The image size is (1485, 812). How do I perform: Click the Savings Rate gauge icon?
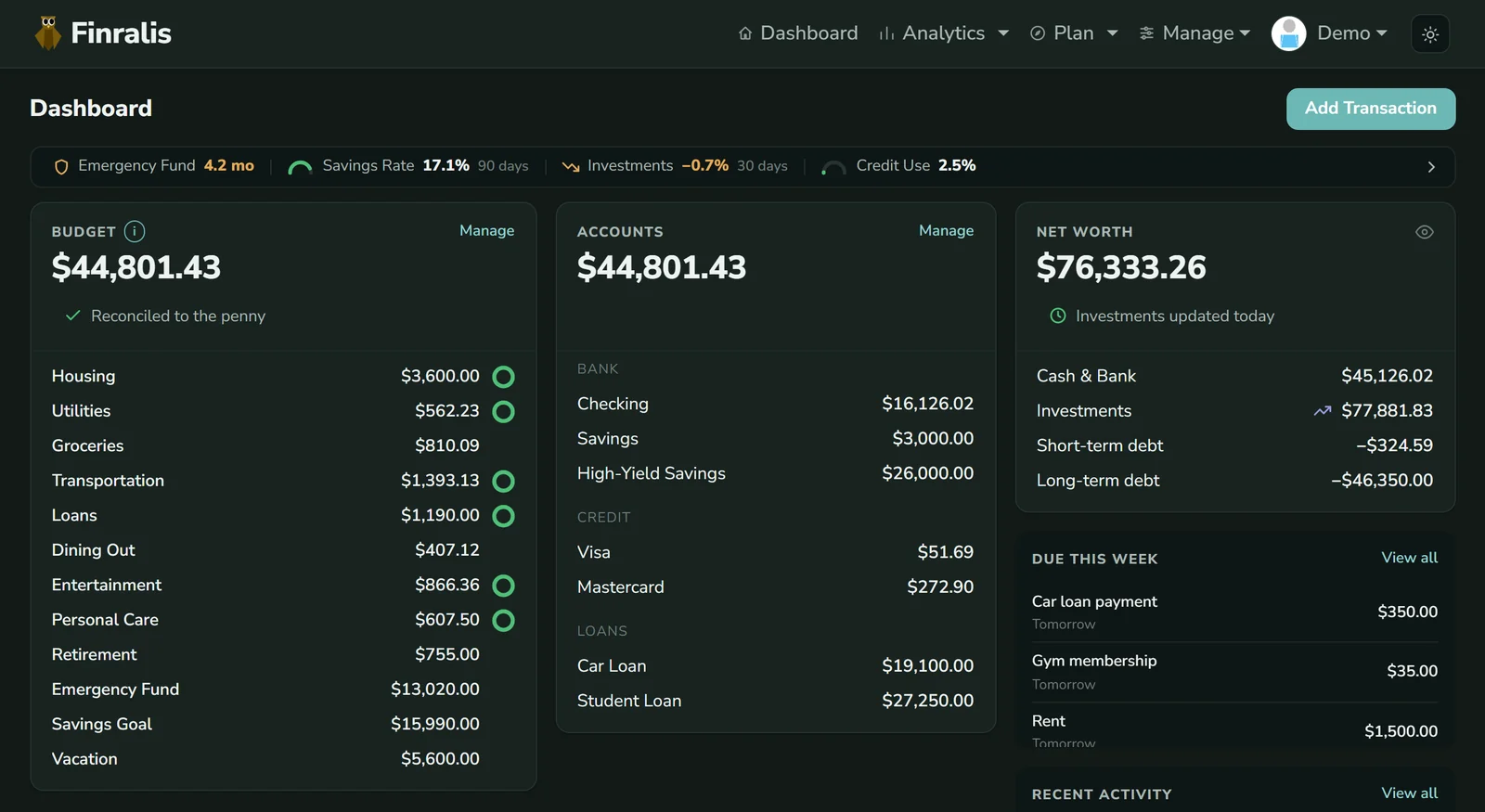click(300, 167)
